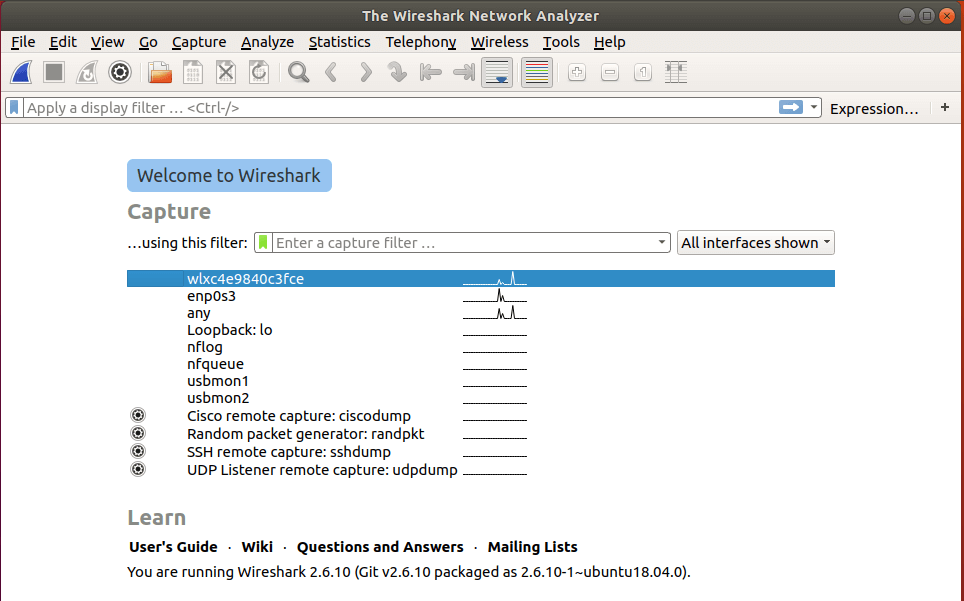
Task: Click the Welcome to Wireshark banner
Action: (229, 176)
